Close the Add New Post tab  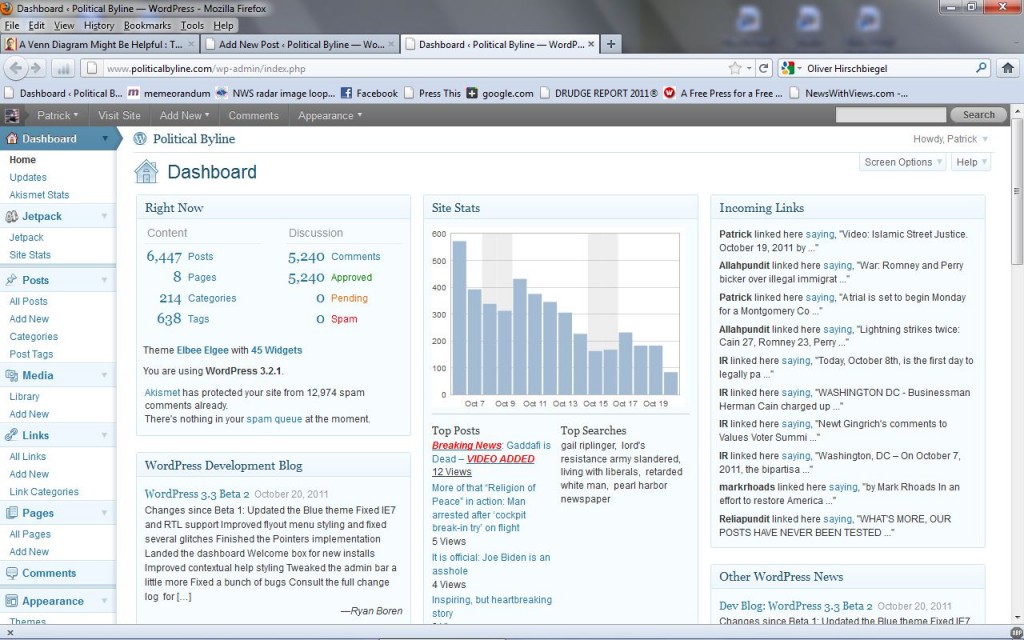tap(391, 44)
